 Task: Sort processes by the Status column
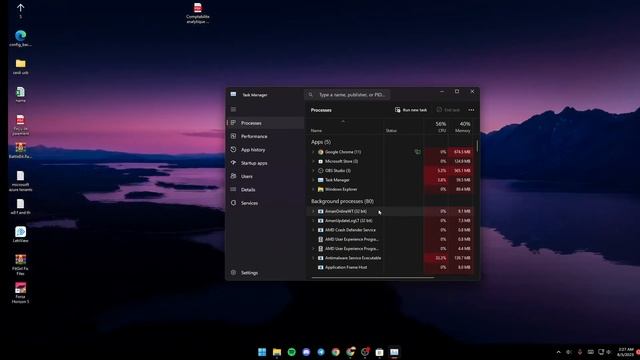[x=391, y=131]
